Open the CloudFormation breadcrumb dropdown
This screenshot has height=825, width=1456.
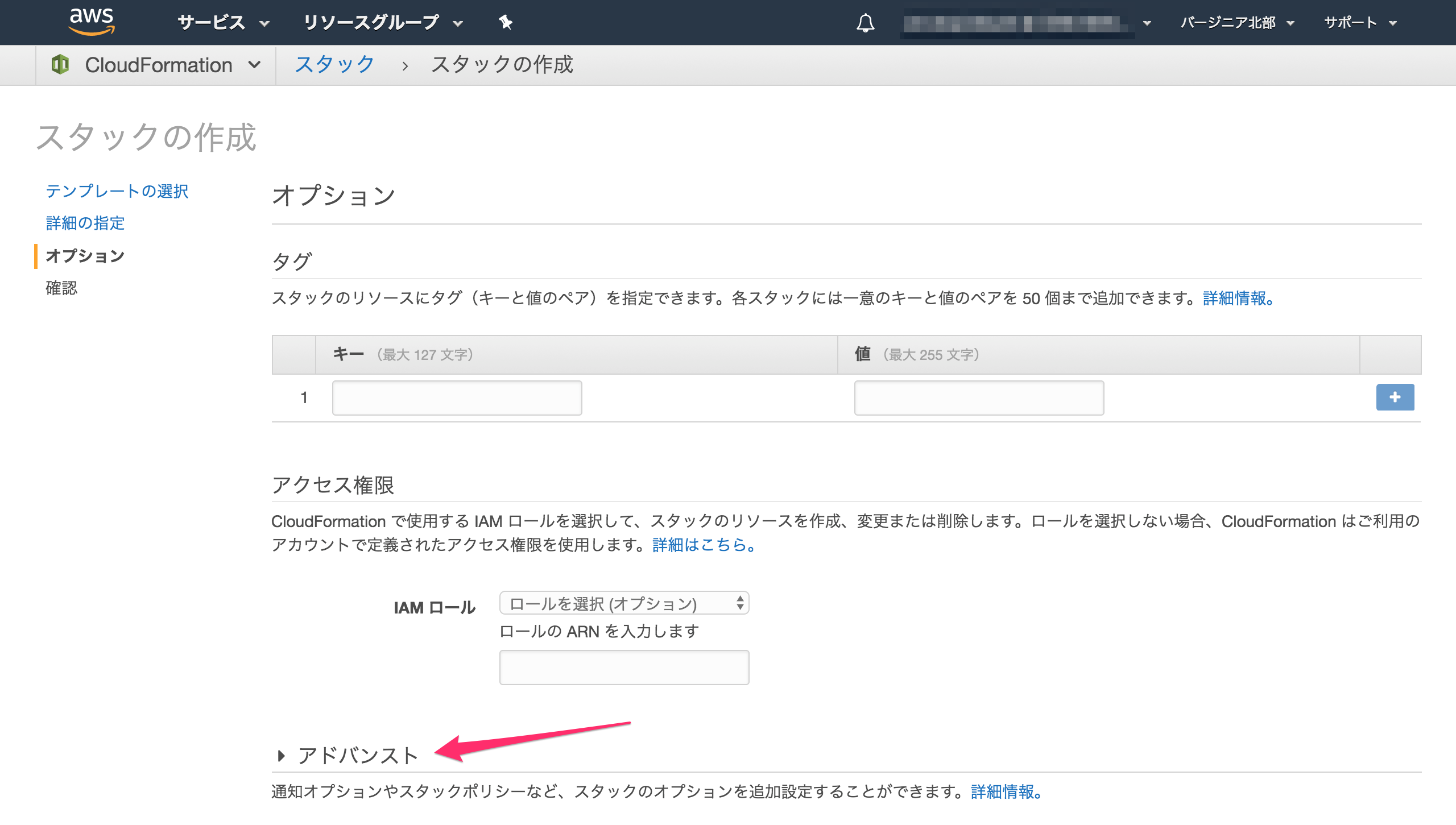(x=255, y=64)
